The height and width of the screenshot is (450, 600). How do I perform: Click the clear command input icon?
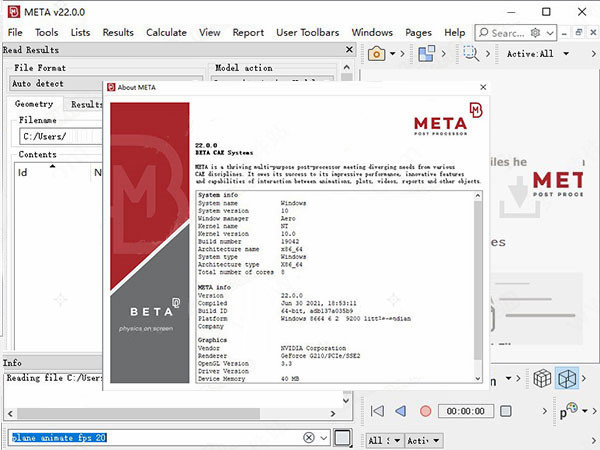309,437
